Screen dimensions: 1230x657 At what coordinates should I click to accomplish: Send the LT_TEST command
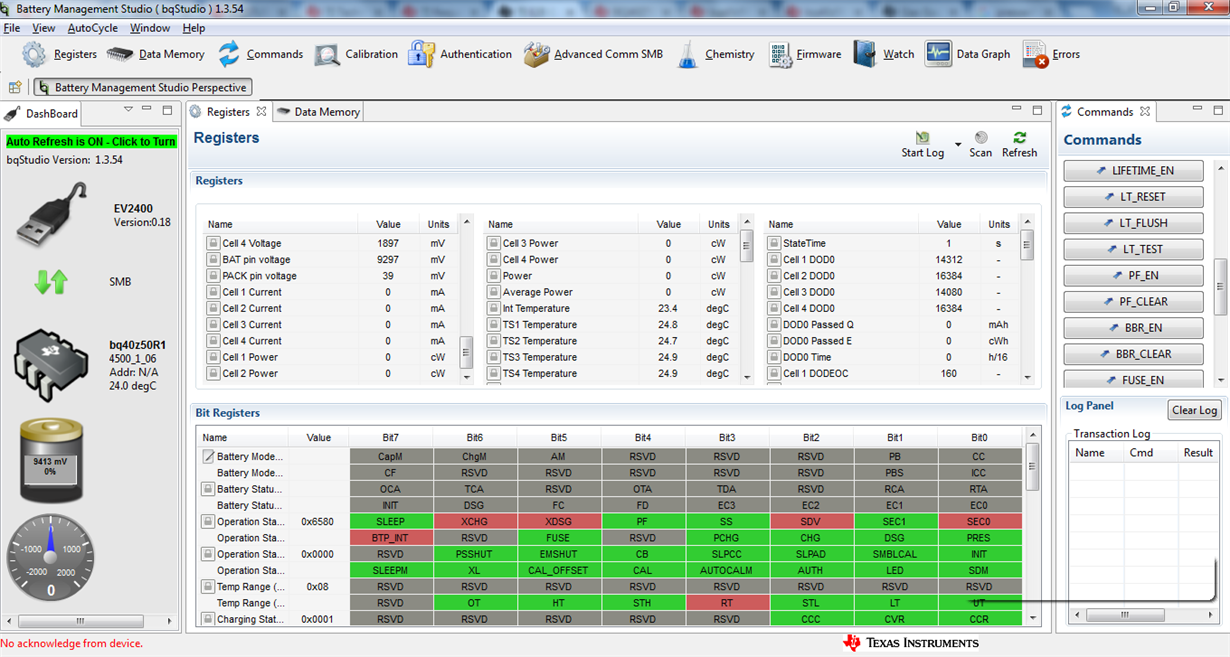(x=1133, y=249)
